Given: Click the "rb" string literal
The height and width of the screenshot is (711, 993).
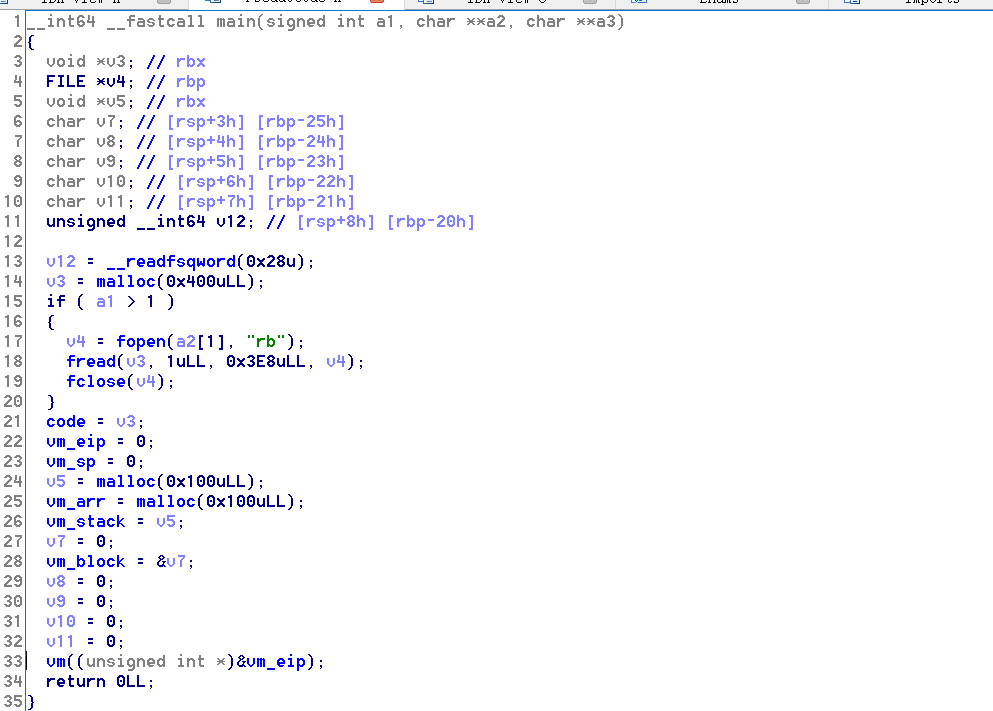Looking at the screenshot, I should 265,341.
